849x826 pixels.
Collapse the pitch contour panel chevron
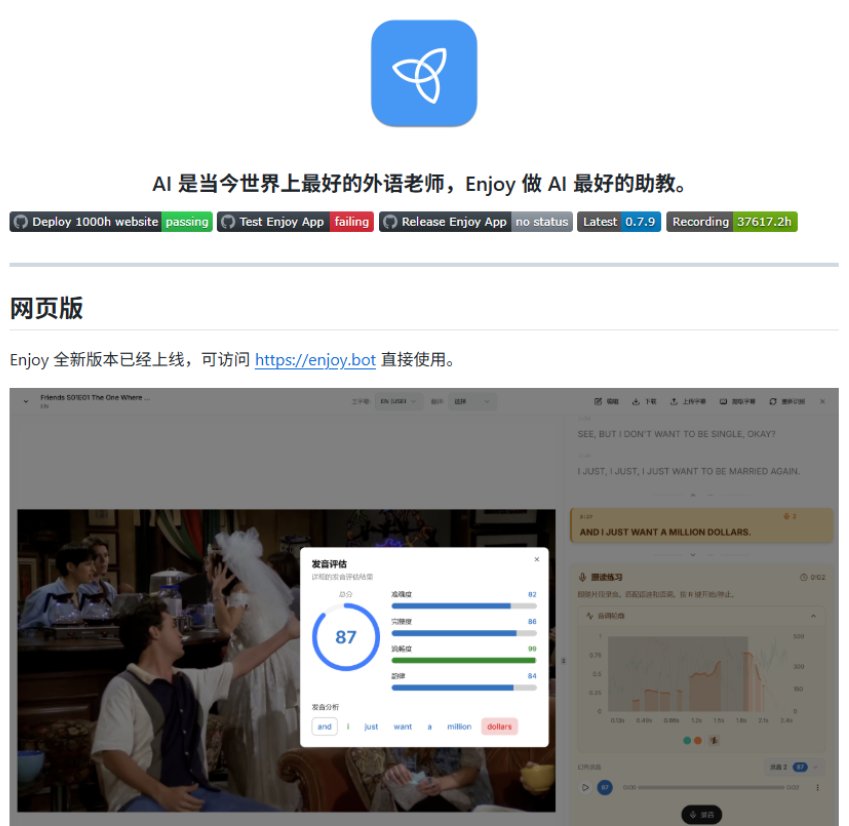(813, 616)
